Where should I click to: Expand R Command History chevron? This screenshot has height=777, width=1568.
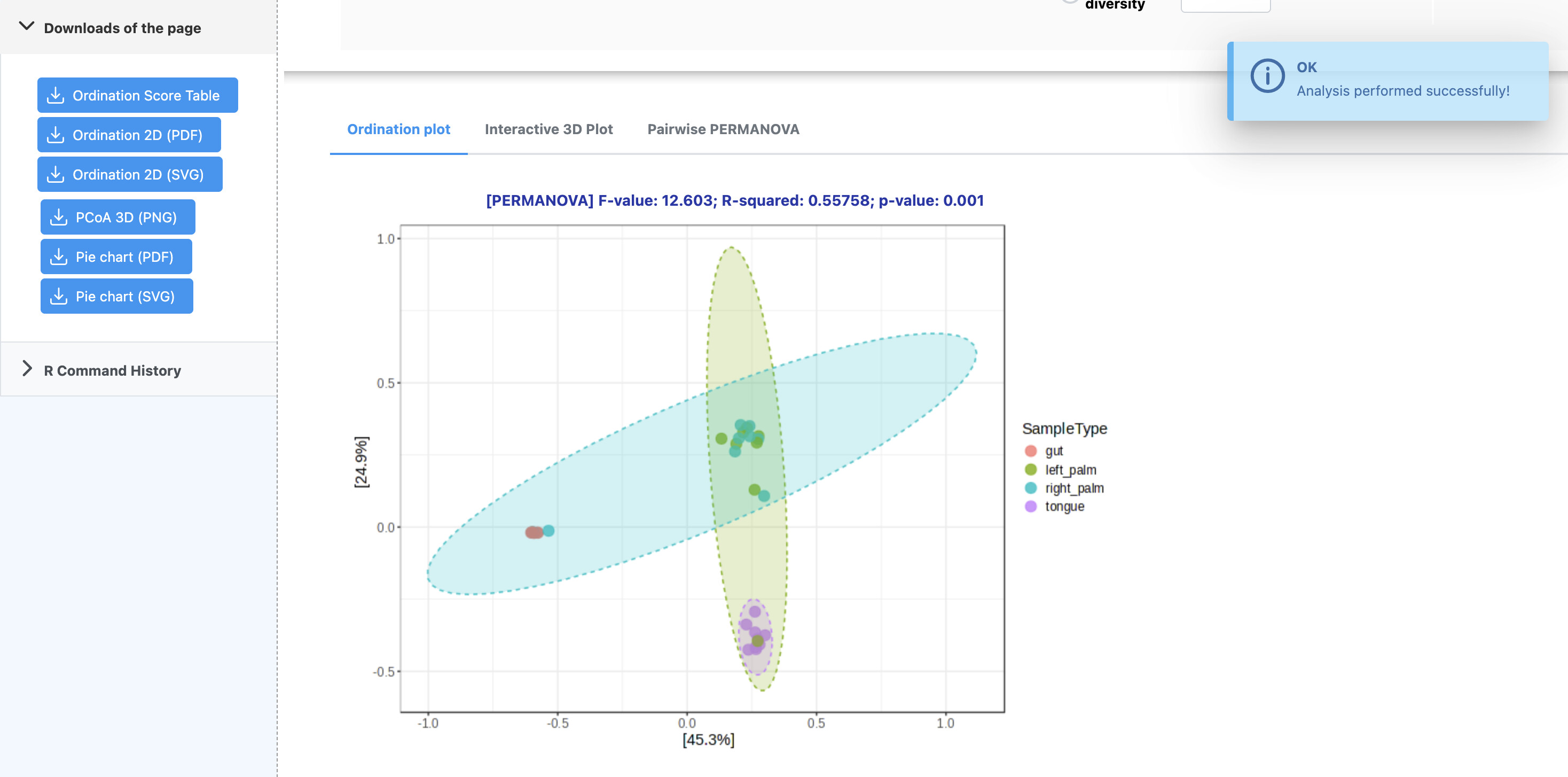[x=27, y=368]
